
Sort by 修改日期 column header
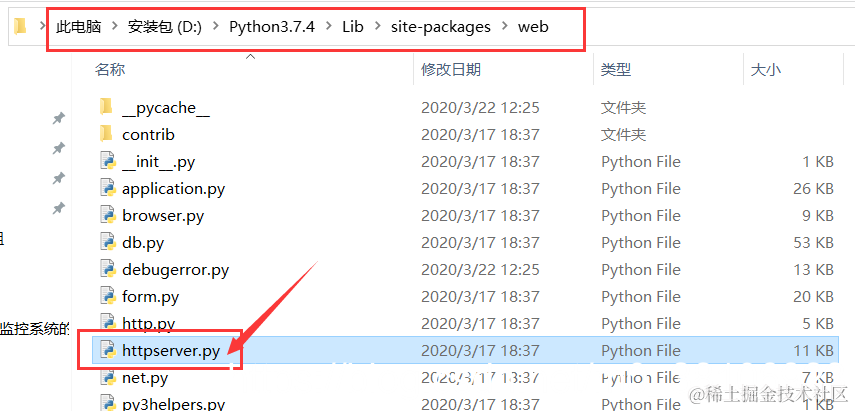[x=451, y=70]
